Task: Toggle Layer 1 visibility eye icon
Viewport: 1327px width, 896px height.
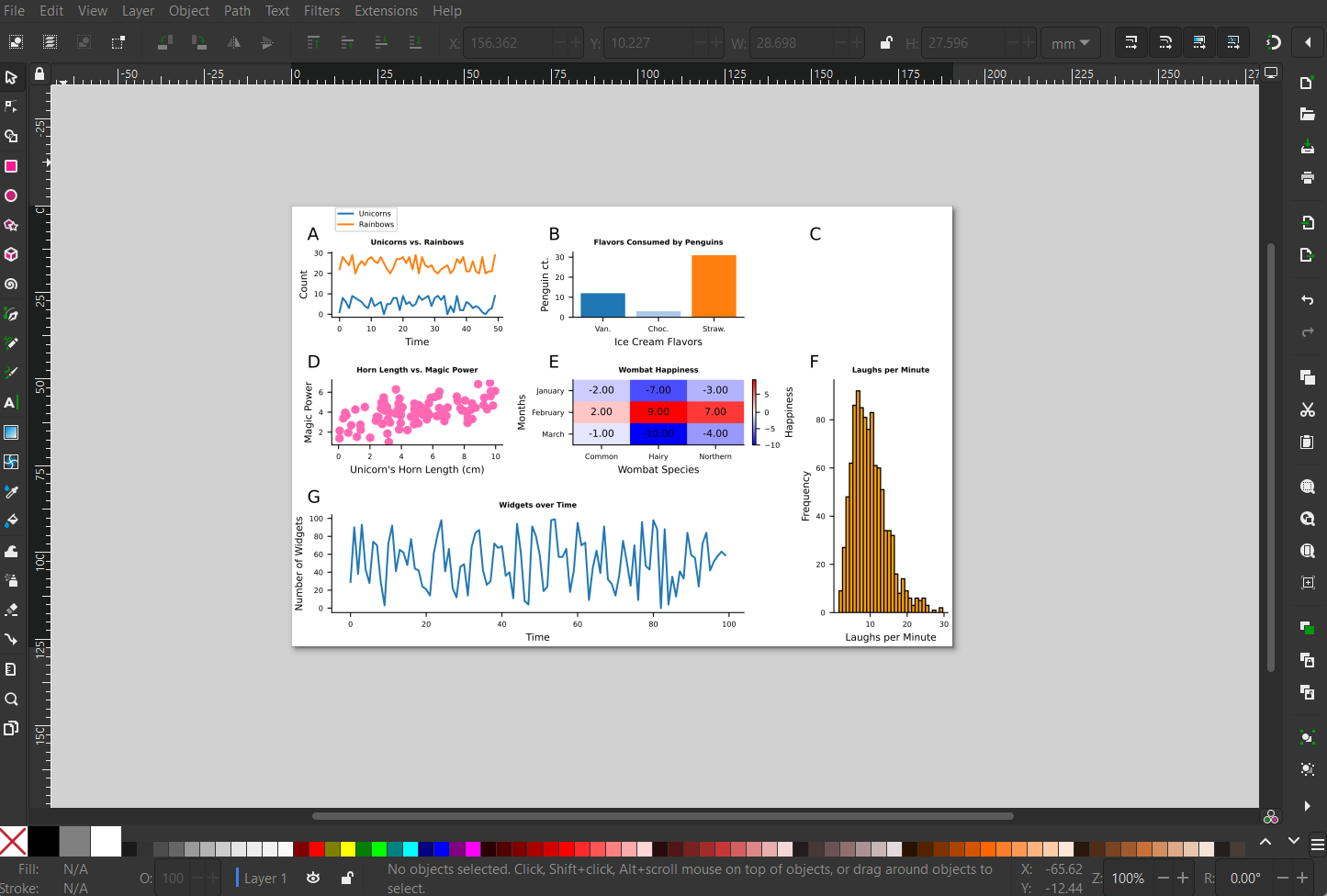Action: [313, 879]
